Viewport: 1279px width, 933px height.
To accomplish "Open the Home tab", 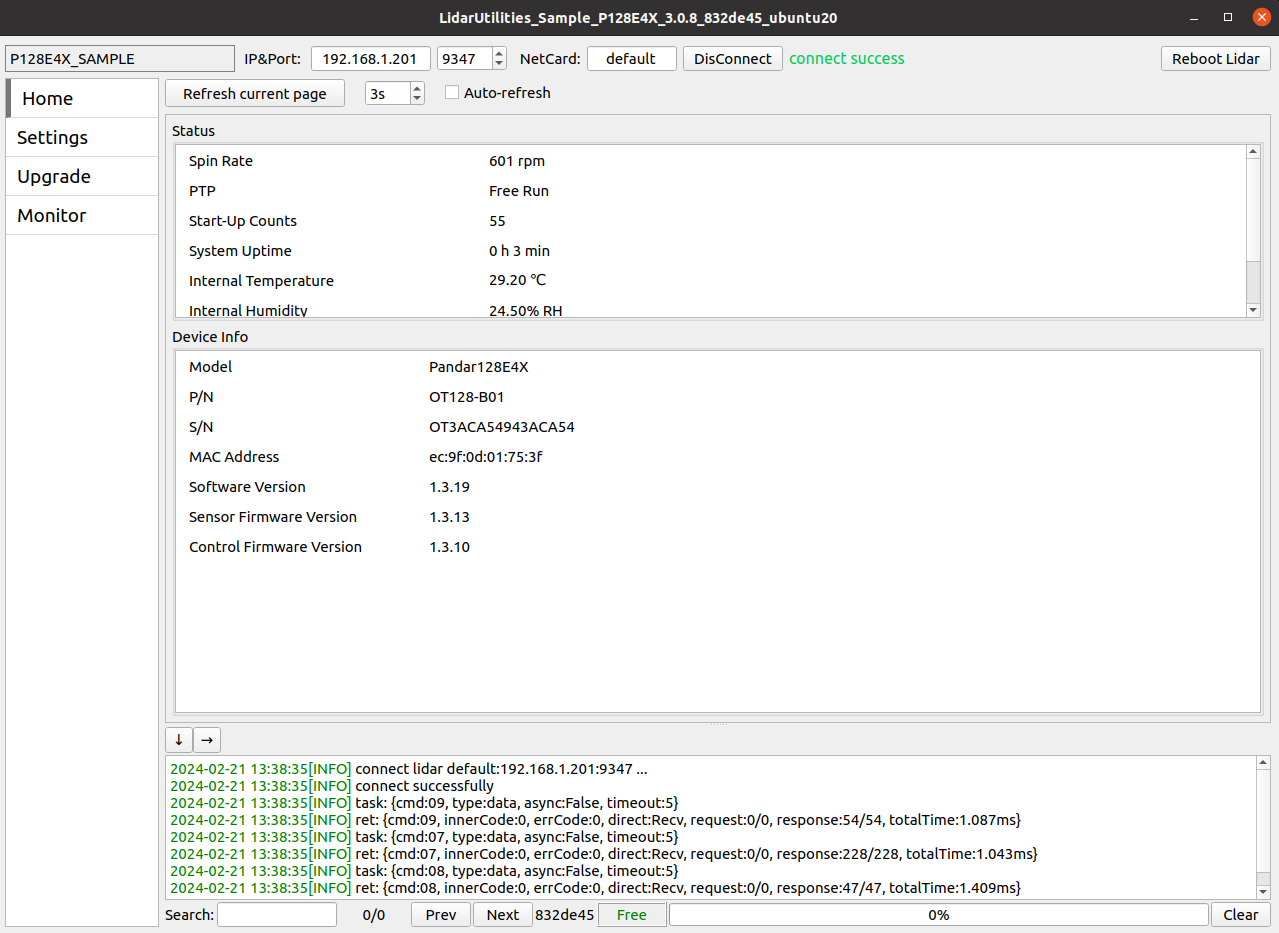I will click(x=82, y=98).
